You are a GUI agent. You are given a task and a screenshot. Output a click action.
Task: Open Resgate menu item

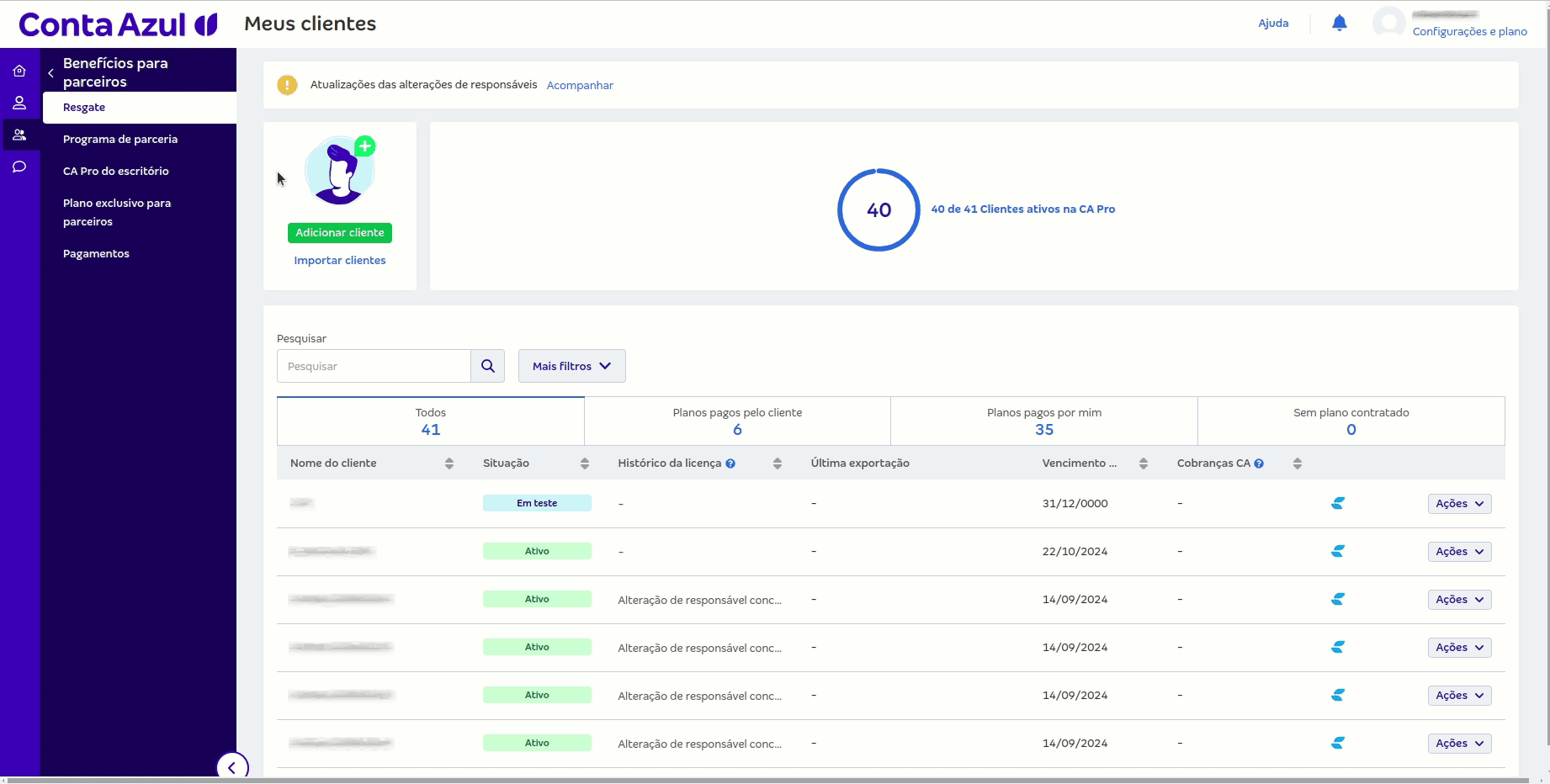point(140,108)
